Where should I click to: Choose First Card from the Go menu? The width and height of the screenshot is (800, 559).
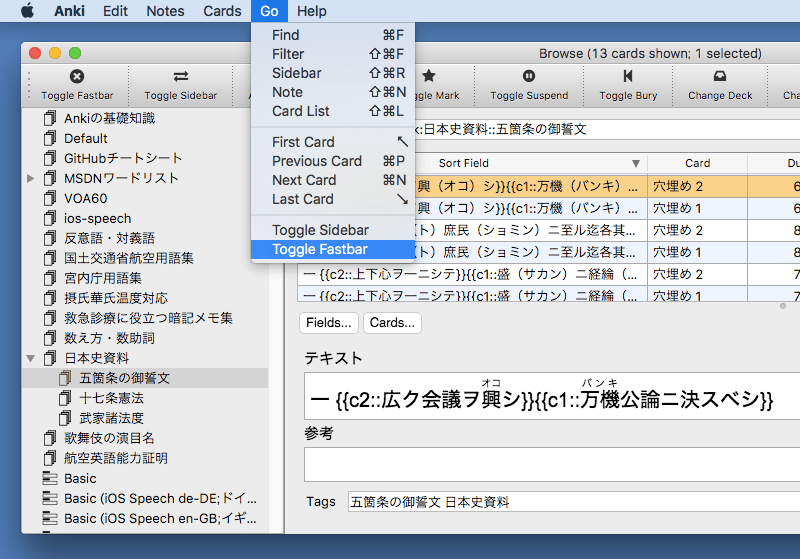[x=333, y=142]
